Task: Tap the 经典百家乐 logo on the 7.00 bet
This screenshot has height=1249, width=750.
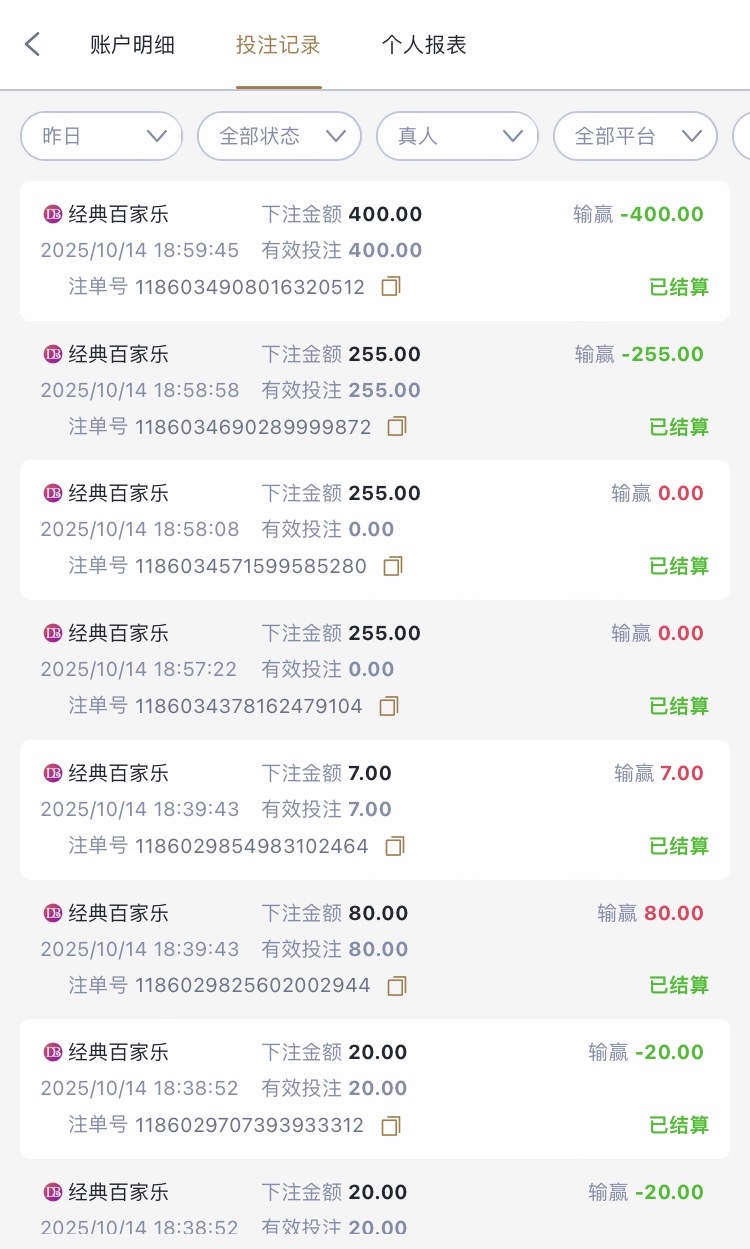Action: click(53, 773)
